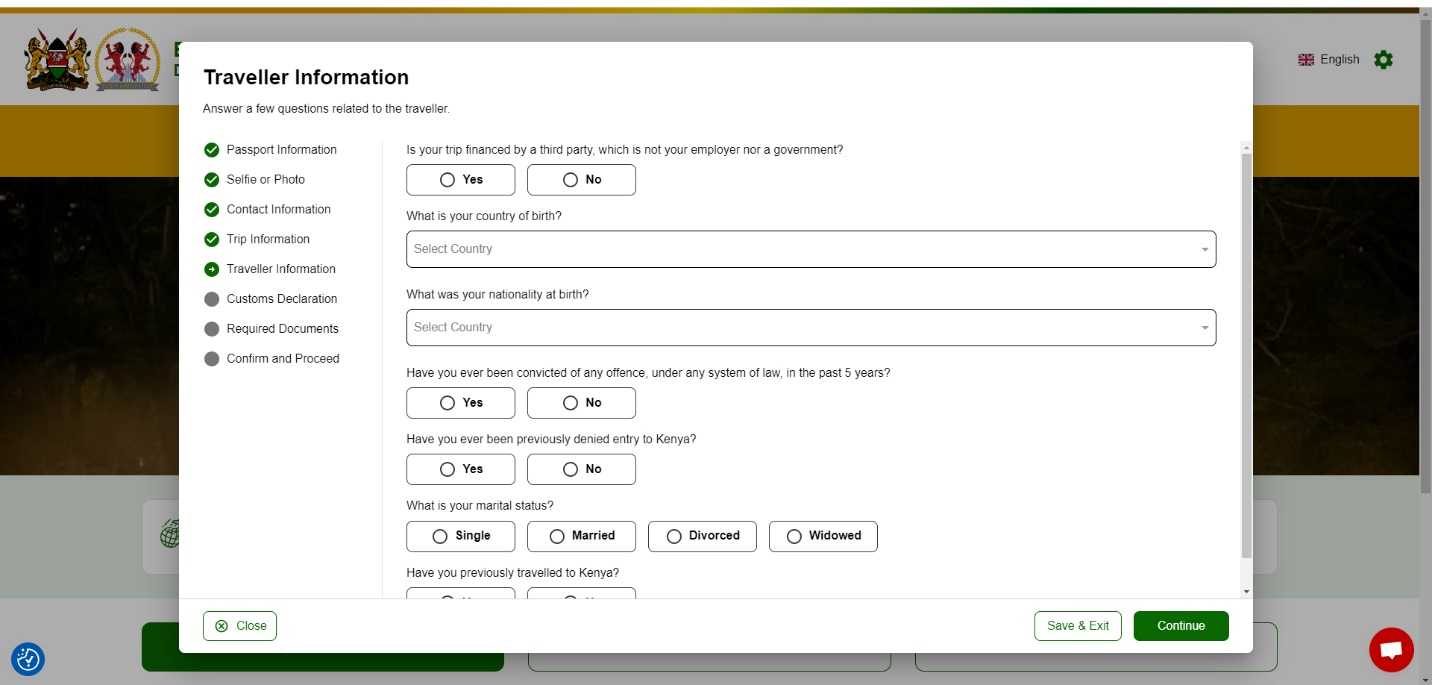The width and height of the screenshot is (1432, 685).
Task: Expand the nationality at birth dropdown arrow
Action: [x=1204, y=328]
